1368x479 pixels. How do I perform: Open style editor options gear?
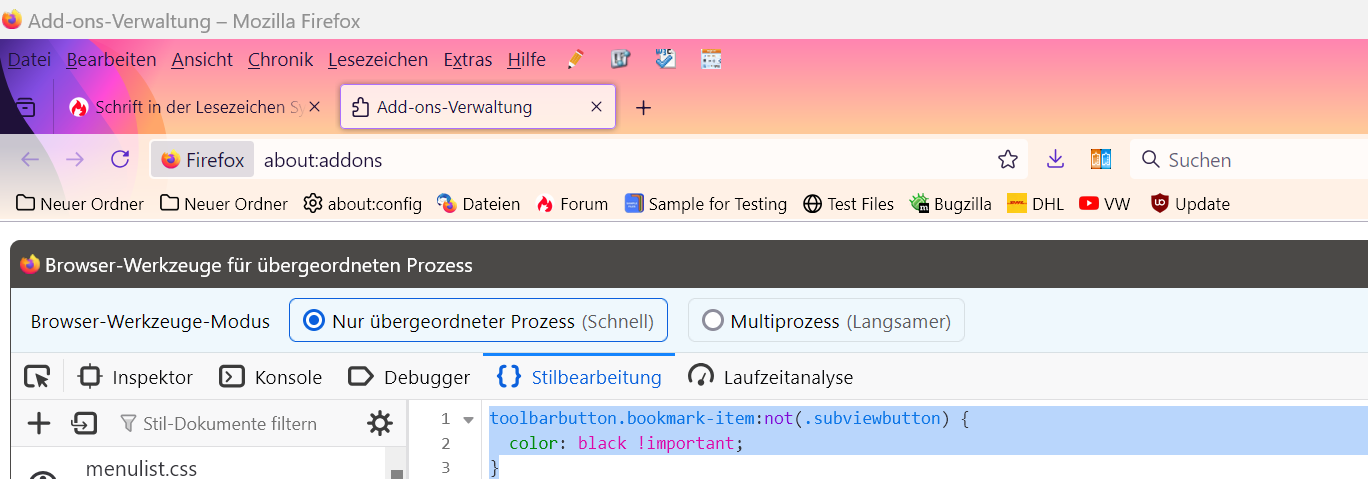[380, 423]
